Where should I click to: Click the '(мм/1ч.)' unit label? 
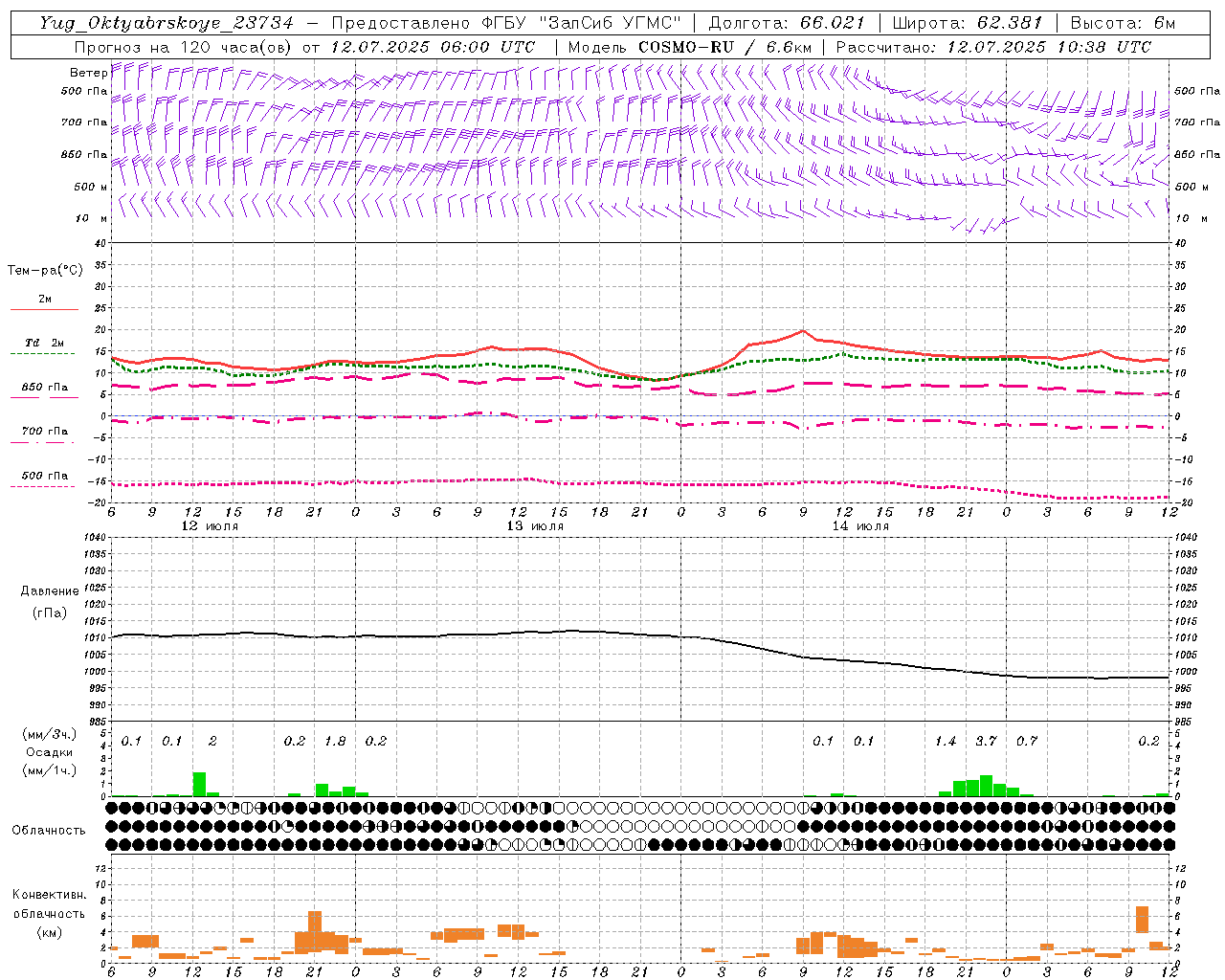click(x=49, y=770)
